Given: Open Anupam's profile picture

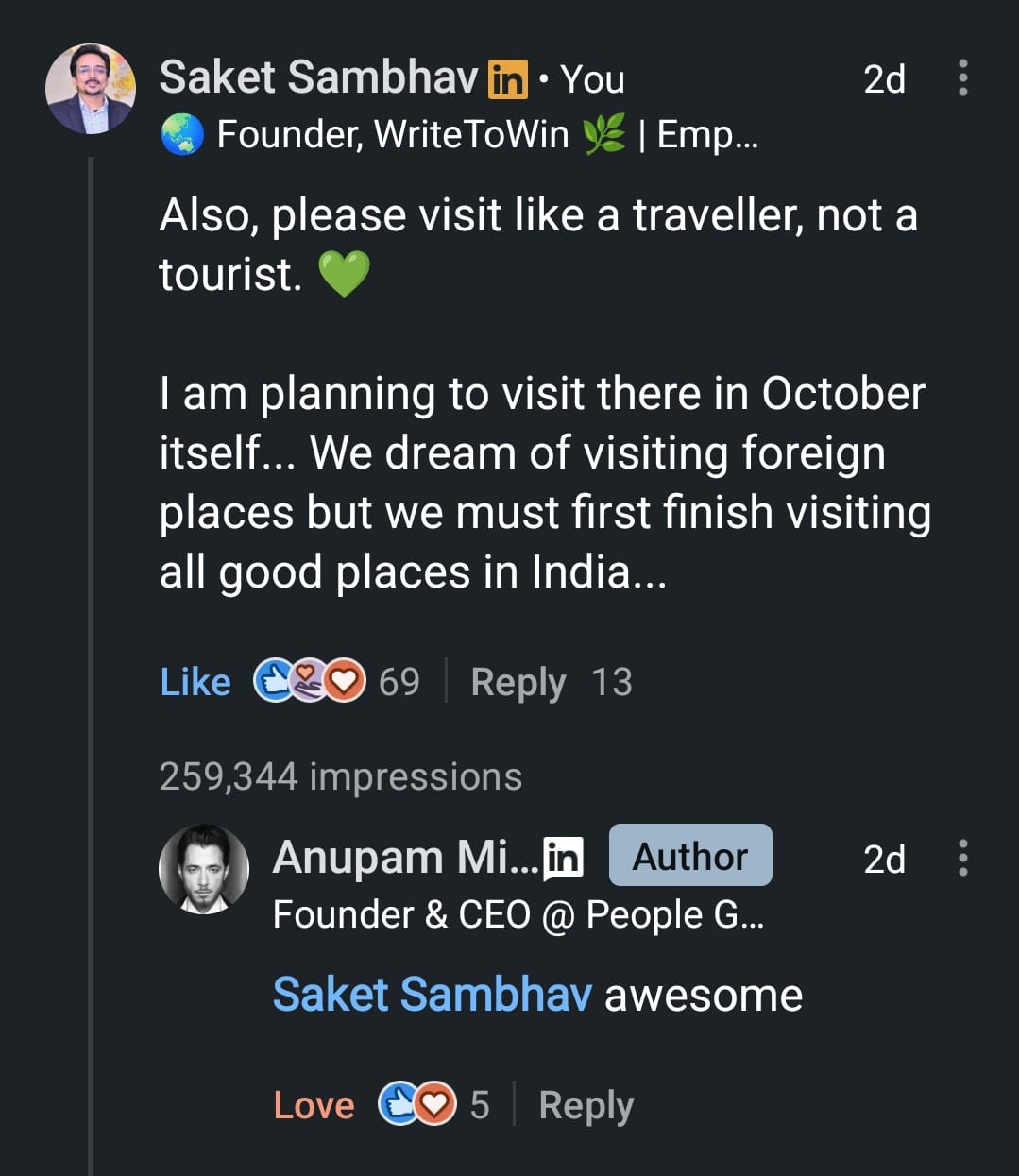Looking at the screenshot, I should coord(204,869).
